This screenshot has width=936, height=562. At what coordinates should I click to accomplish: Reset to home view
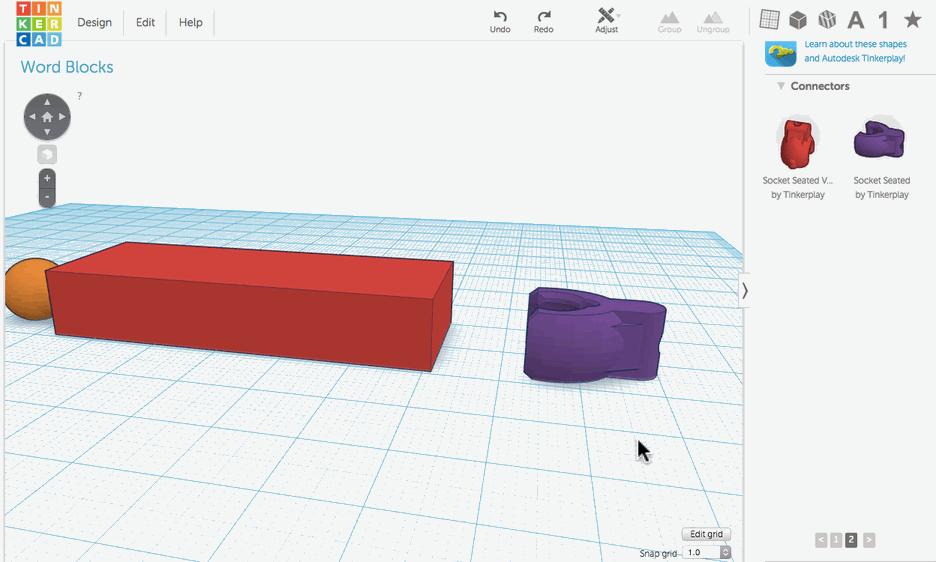pyautogui.click(x=47, y=117)
